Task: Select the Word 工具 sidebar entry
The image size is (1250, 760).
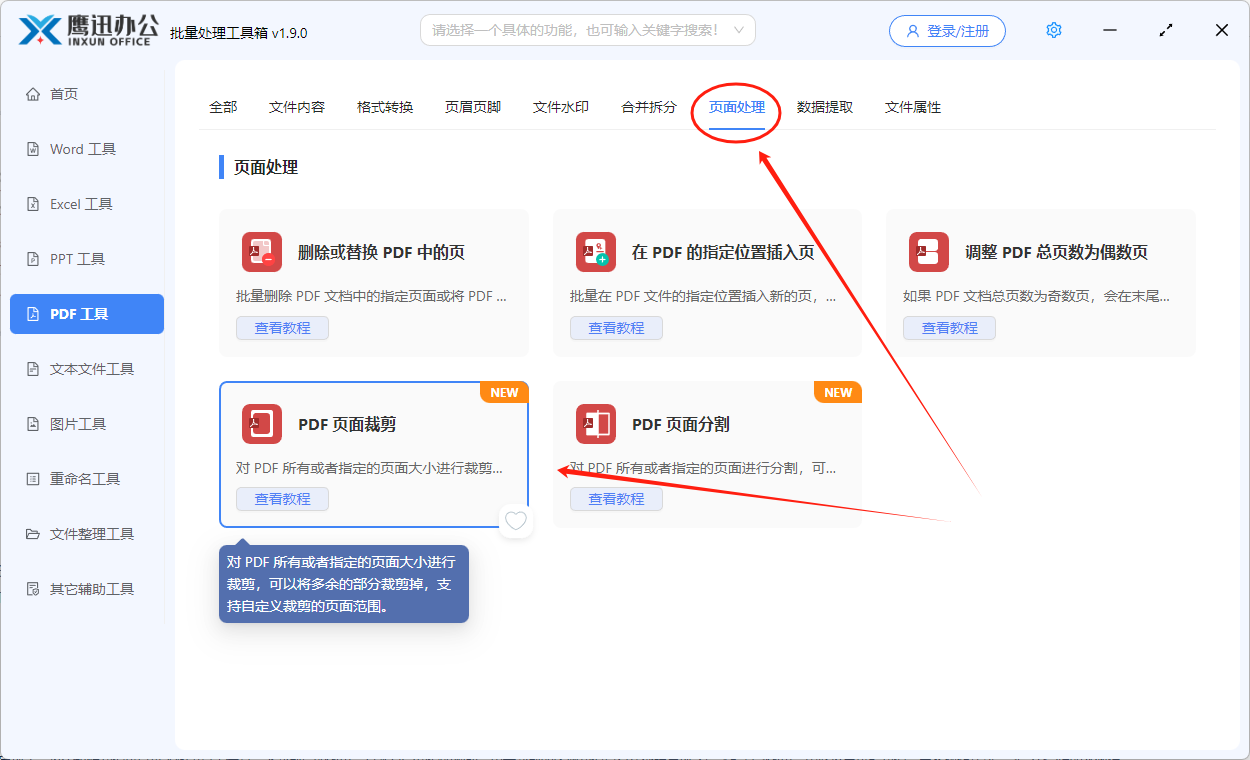Action: [87, 148]
